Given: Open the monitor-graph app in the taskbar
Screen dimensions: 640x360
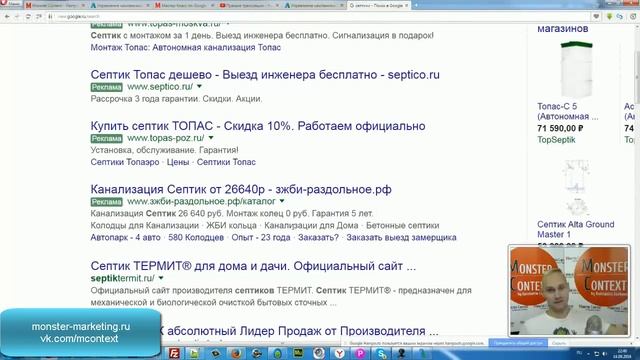Looking at the screenshot, I should 298,353.
